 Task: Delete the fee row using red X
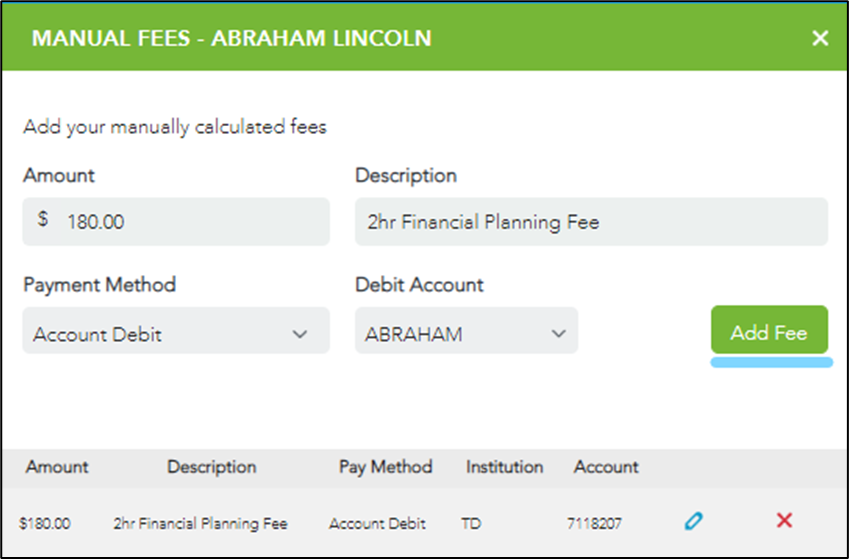pyautogui.click(x=784, y=521)
